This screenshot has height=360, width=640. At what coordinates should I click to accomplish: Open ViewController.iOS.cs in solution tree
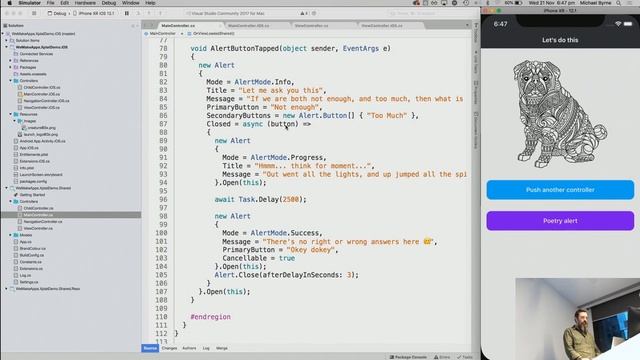42,108
